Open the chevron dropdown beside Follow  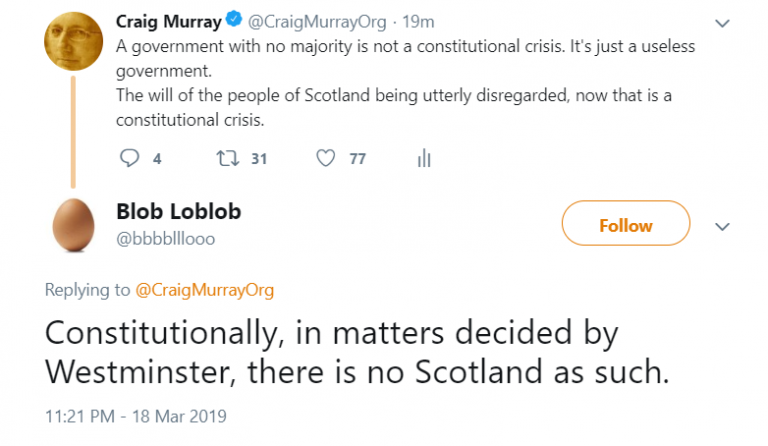coord(723,225)
